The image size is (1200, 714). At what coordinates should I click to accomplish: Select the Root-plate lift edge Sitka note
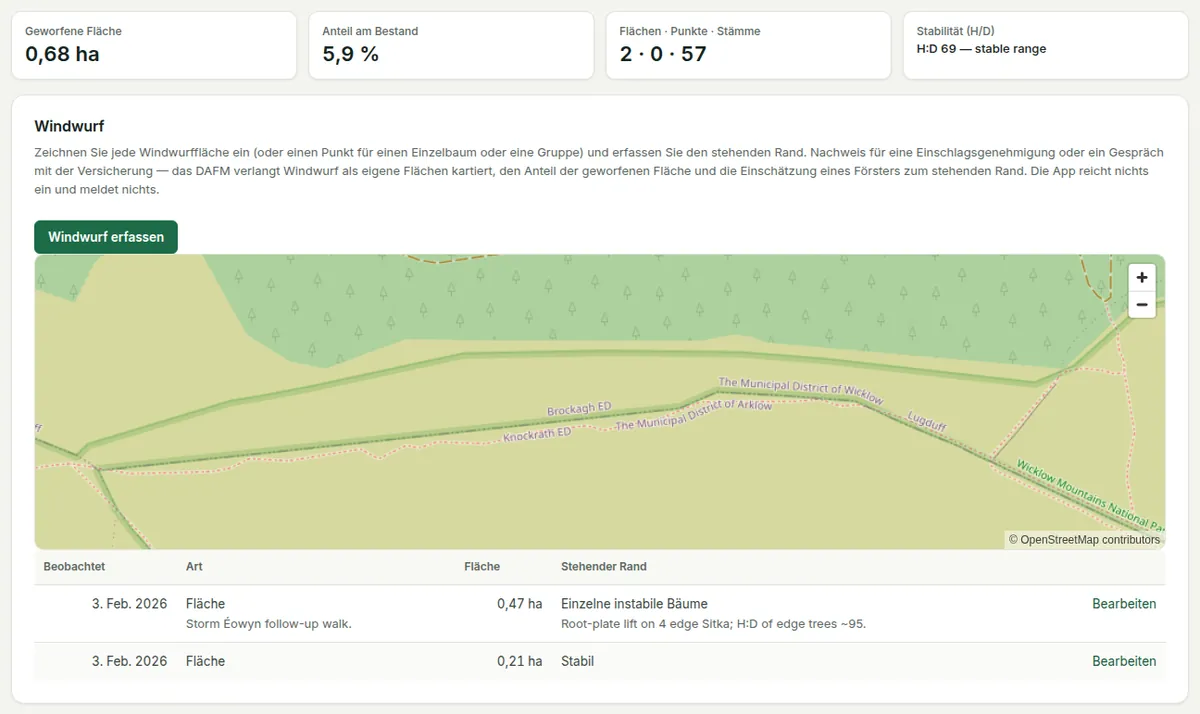(713, 624)
